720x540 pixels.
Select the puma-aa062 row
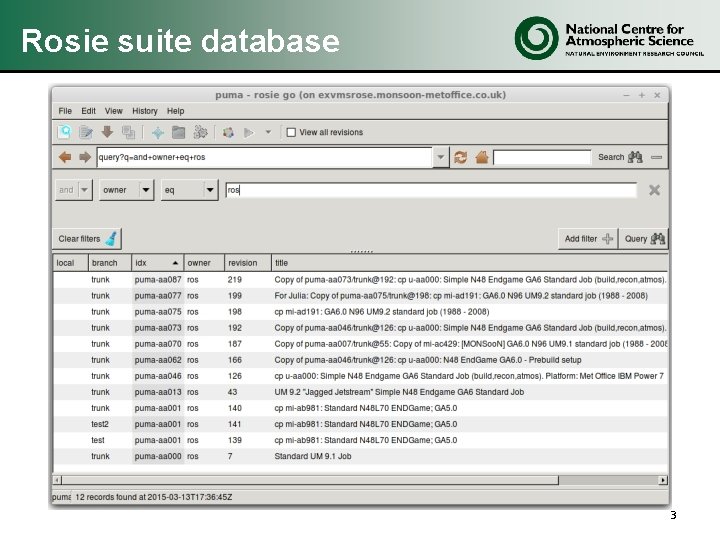360,360
